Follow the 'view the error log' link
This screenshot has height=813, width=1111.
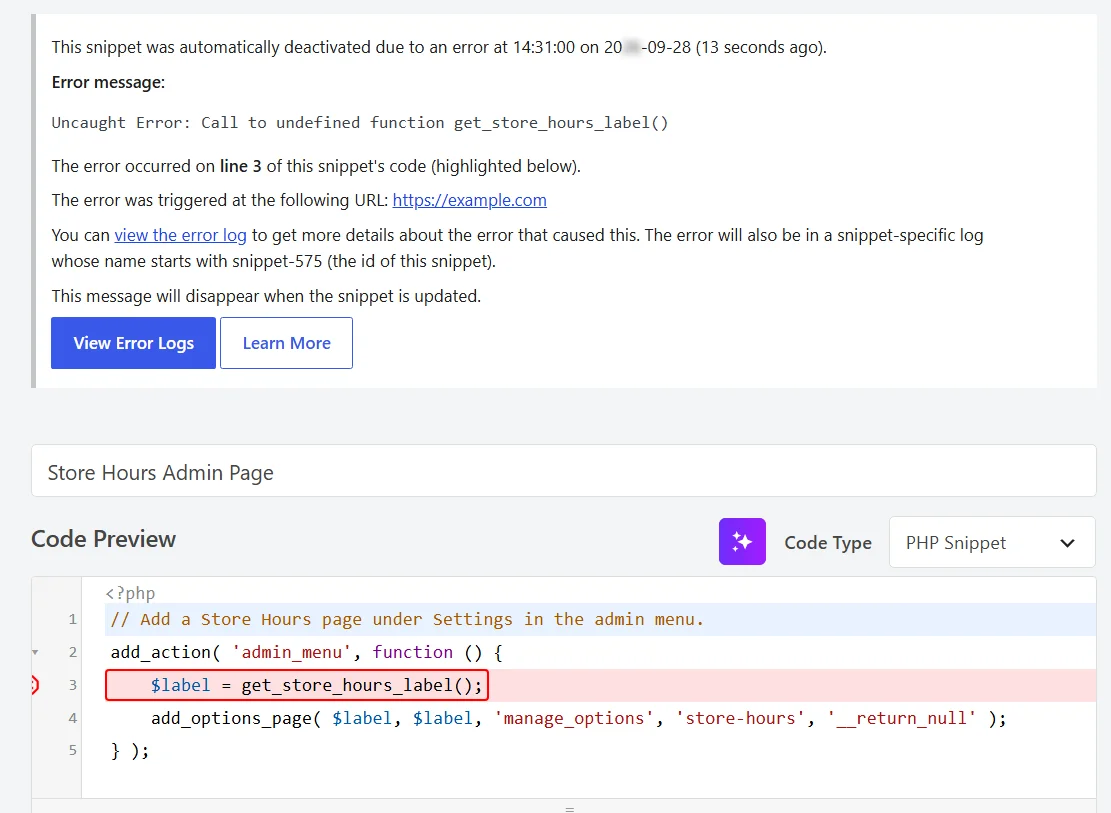[x=181, y=235]
